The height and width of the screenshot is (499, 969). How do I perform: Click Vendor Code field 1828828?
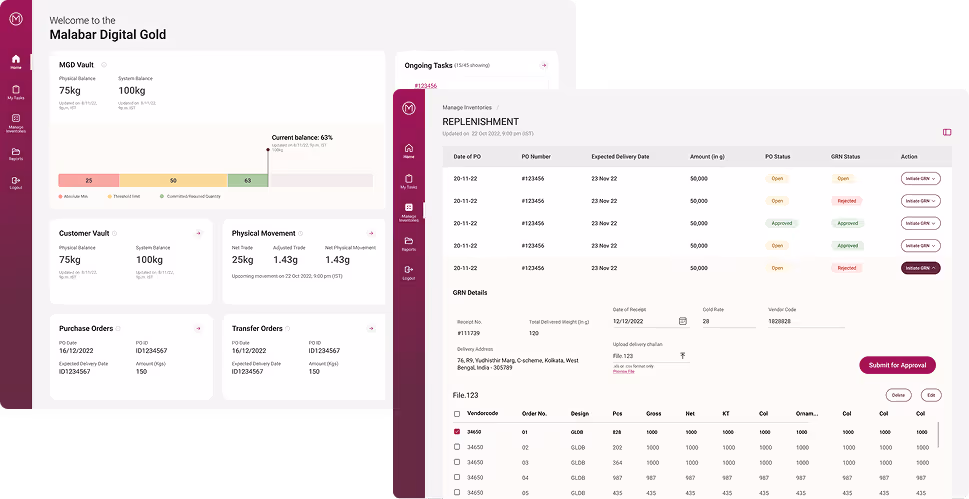806,322
